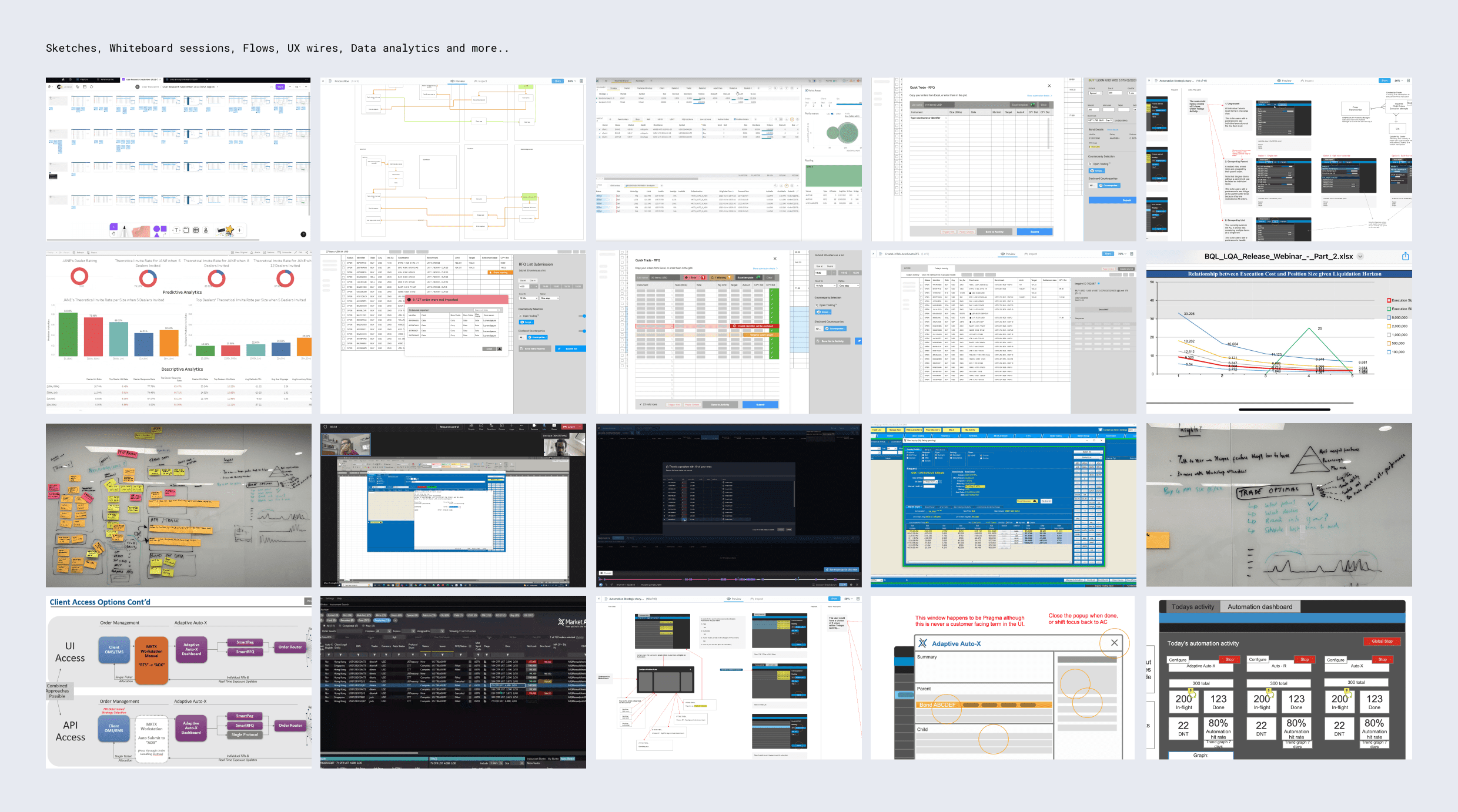Toggle Open Trading switch in RFQ List Submission

pyautogui.click(x=582, y=316)
